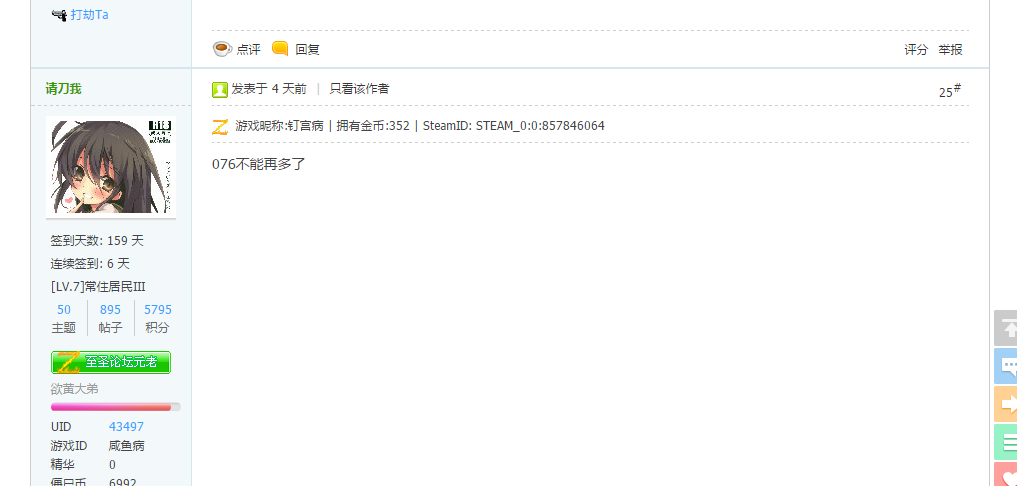Click 只看该作者 to filter posts
The width and height of the screenshot is (1017, 486).
359,89
